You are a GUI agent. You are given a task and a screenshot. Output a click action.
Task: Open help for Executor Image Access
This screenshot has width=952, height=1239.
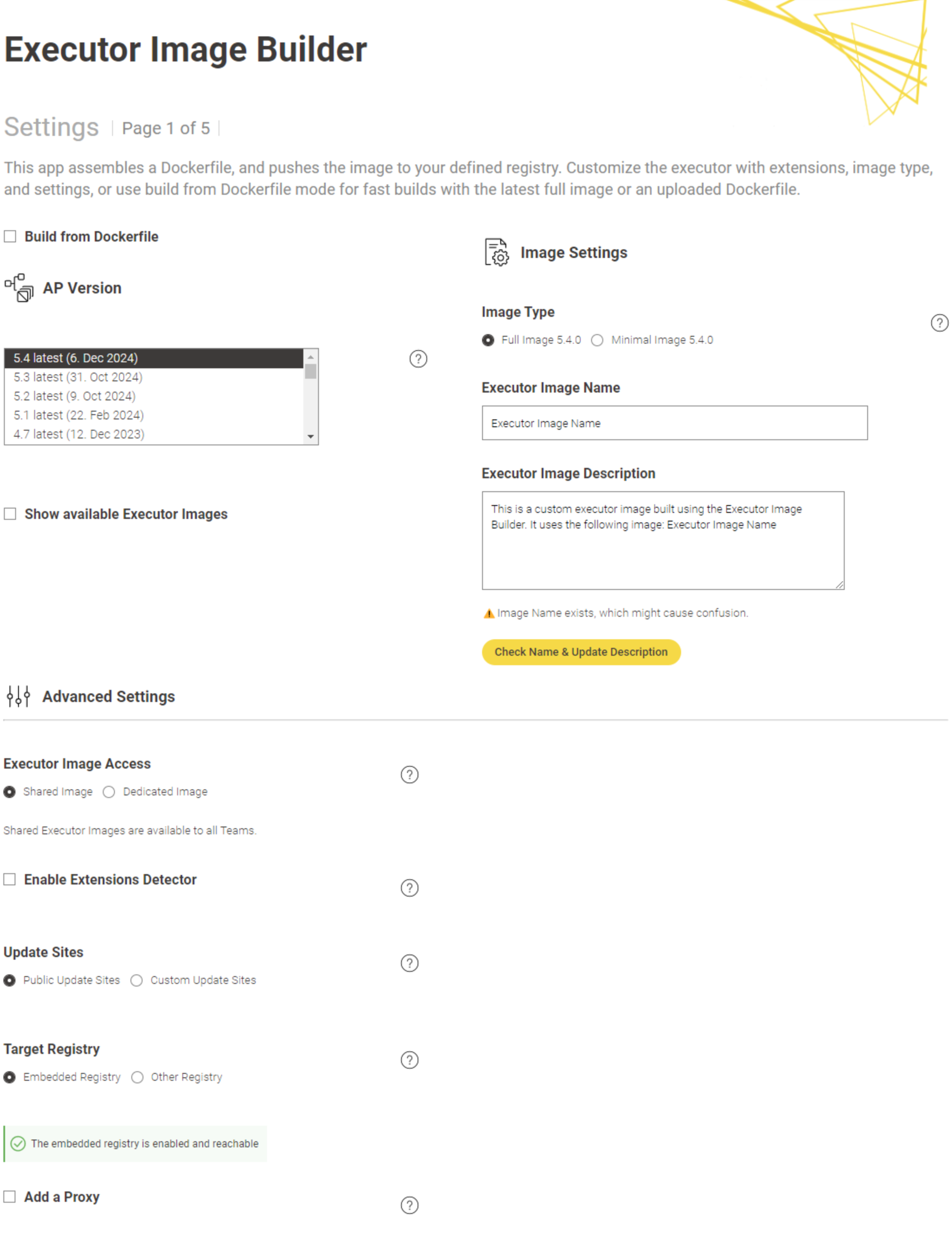(x=409, y=775)
